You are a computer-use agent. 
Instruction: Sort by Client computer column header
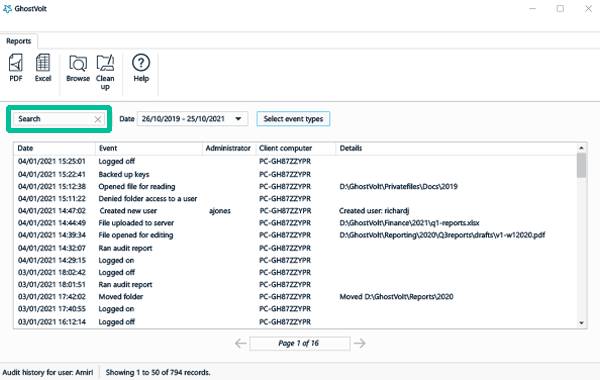click(296, 148)
